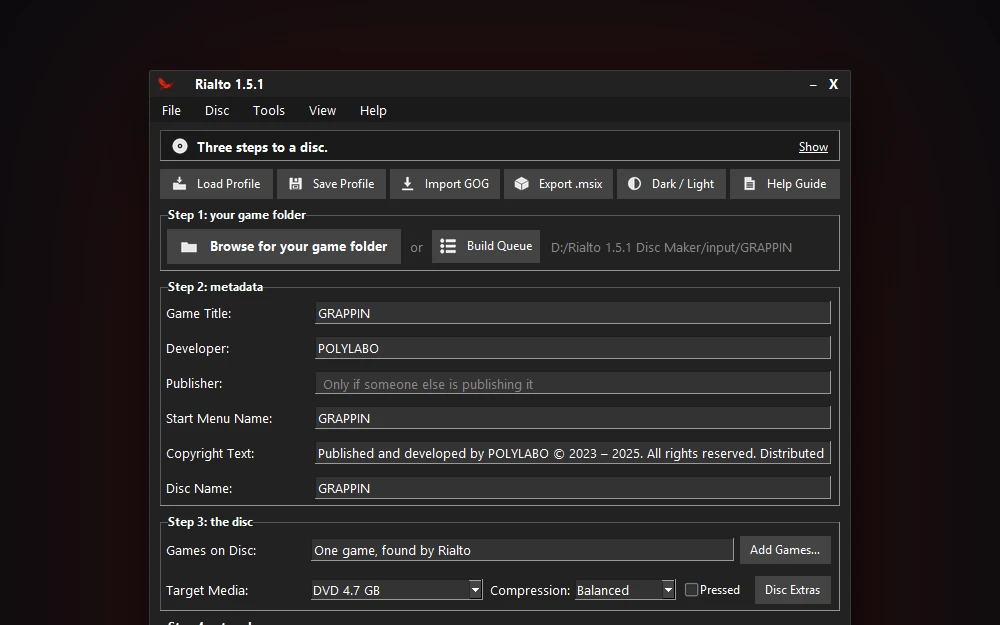Open the Tools menu
This screenshot has width=1000, height=625.
(x=268, y=110)
